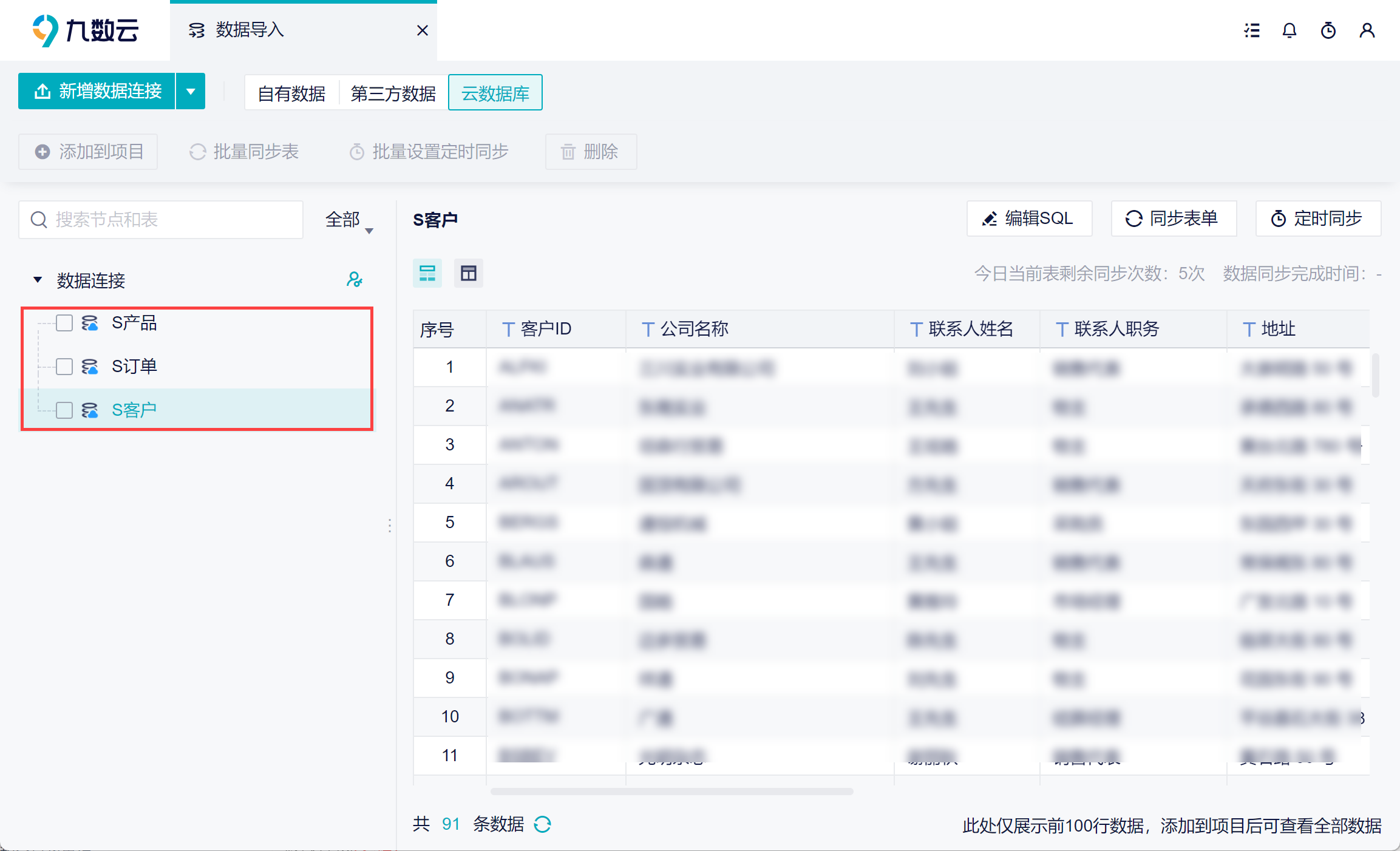The width and height of the screenshot is (1400, 851).
Task: Switch to the 自有数据 tab
Action: 291,93
